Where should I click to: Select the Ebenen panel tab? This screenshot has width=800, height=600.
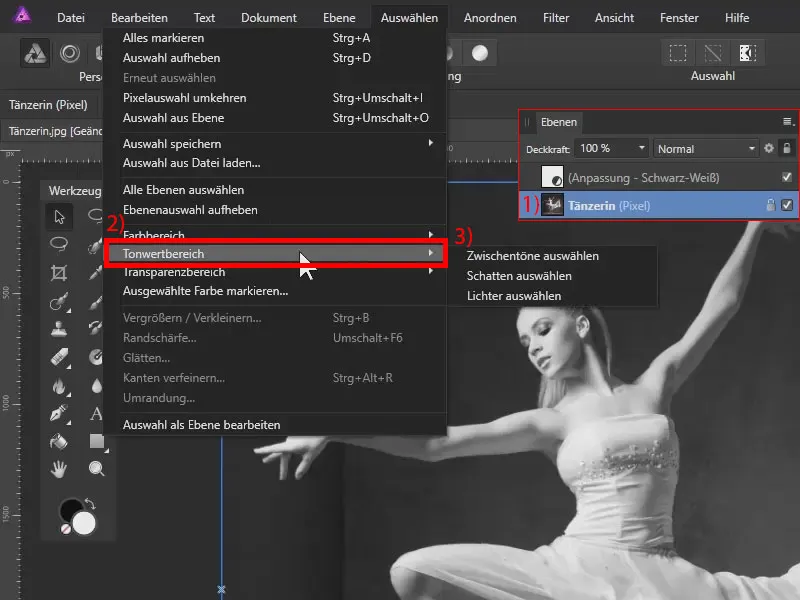(559, 122)
